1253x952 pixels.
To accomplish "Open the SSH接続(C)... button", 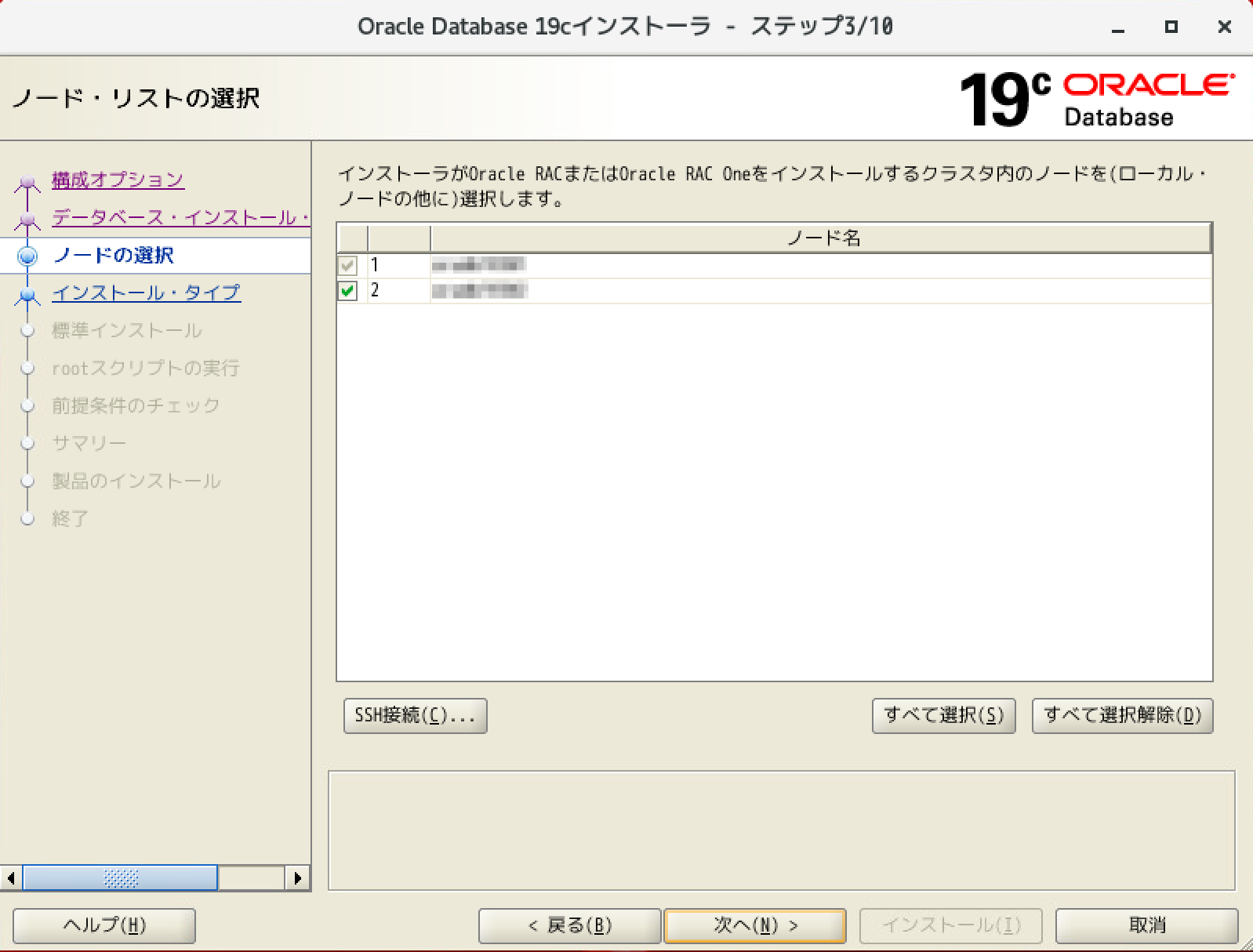I will click(x=415, y=715).
